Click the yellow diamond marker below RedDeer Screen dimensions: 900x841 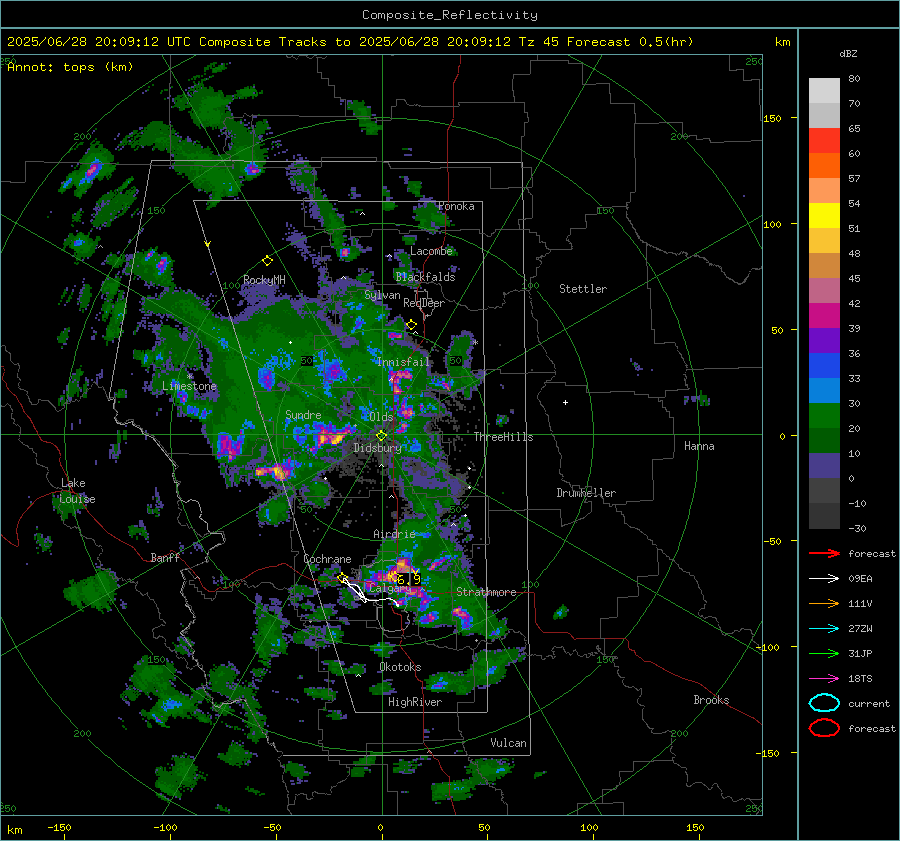pyautogui.click(x=412, y=325)
